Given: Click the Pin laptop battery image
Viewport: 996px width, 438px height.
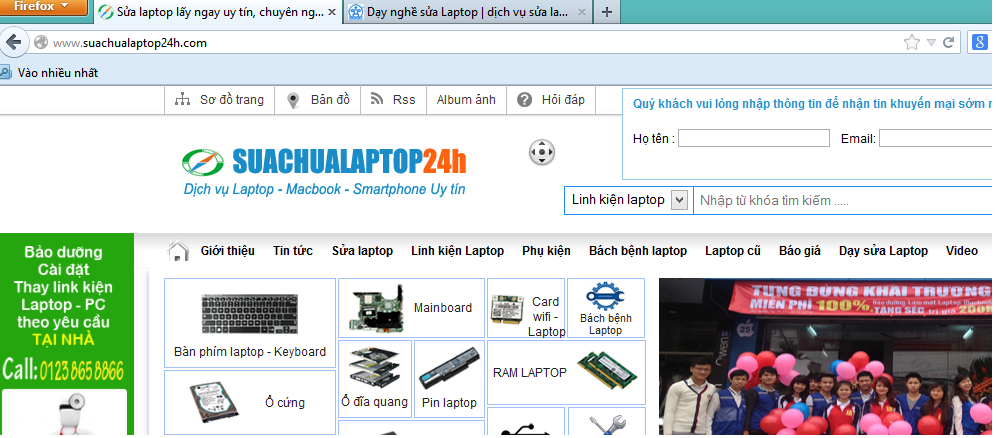Looking at the screenshot, I should [x=449, y=369].
